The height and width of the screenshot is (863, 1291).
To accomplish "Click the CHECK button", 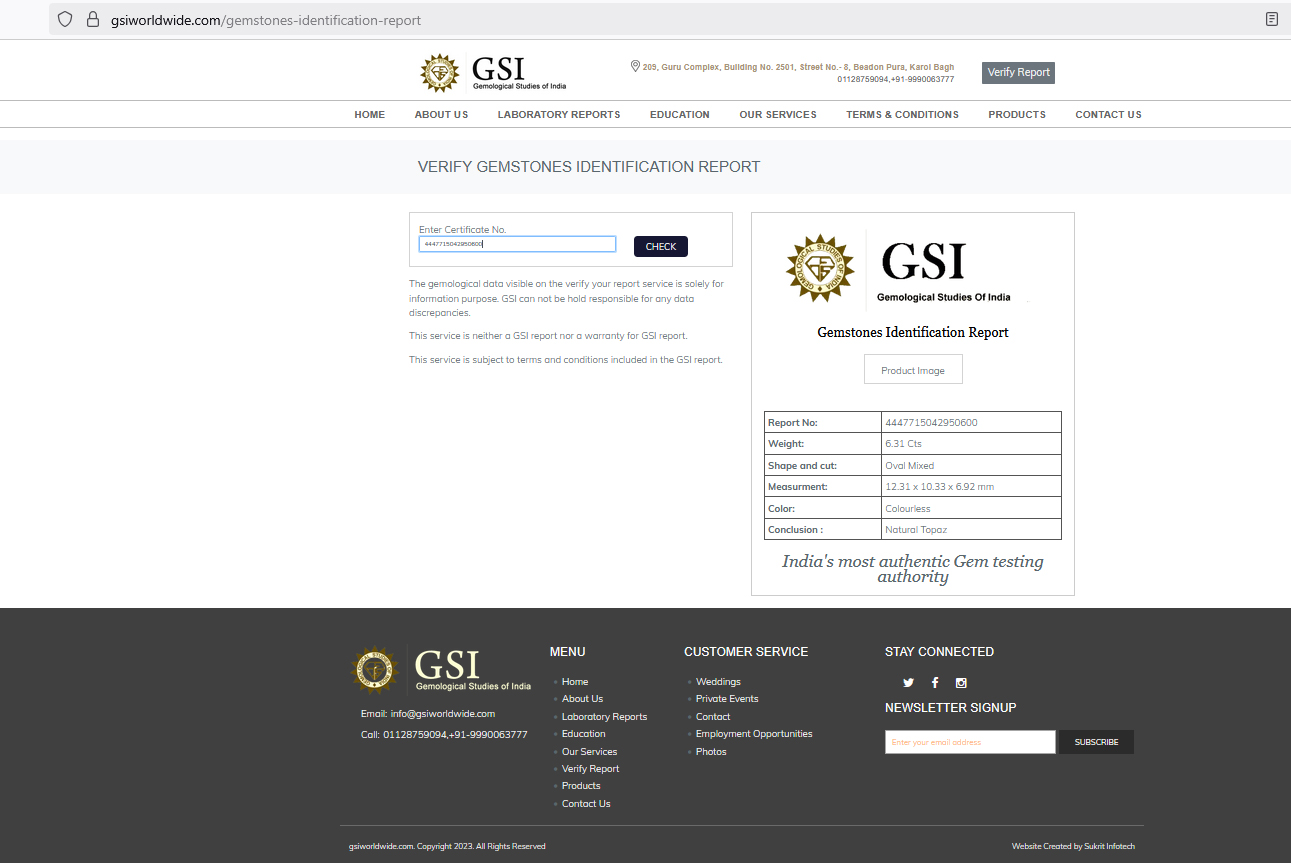I will pos(661,247).
